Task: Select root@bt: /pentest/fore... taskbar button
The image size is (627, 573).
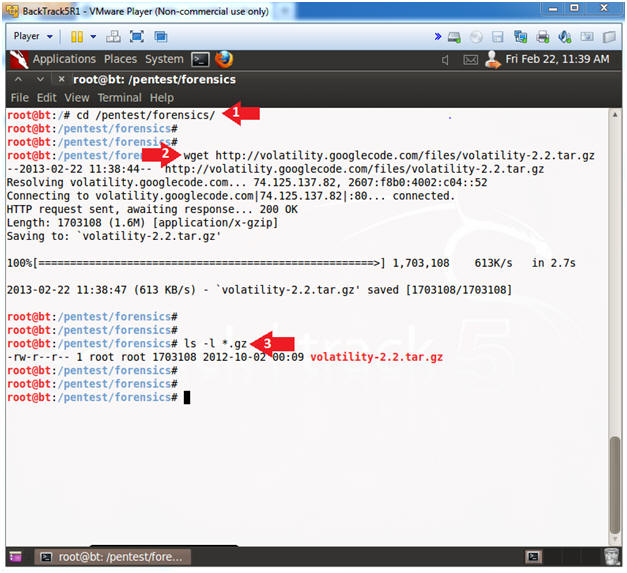Action: click(x=113, y=557)
